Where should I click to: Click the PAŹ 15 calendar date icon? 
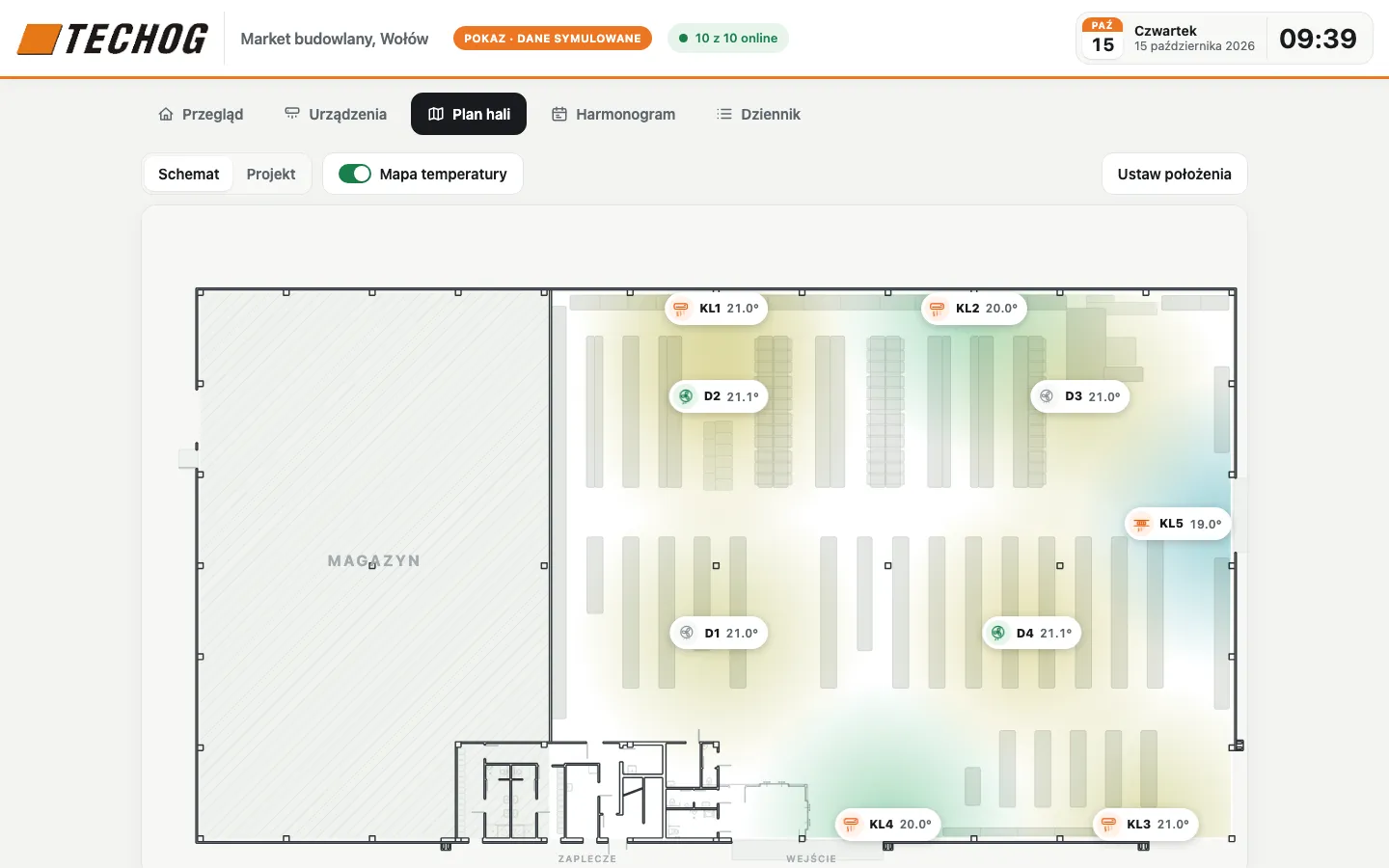click(x=1103, y=39)
